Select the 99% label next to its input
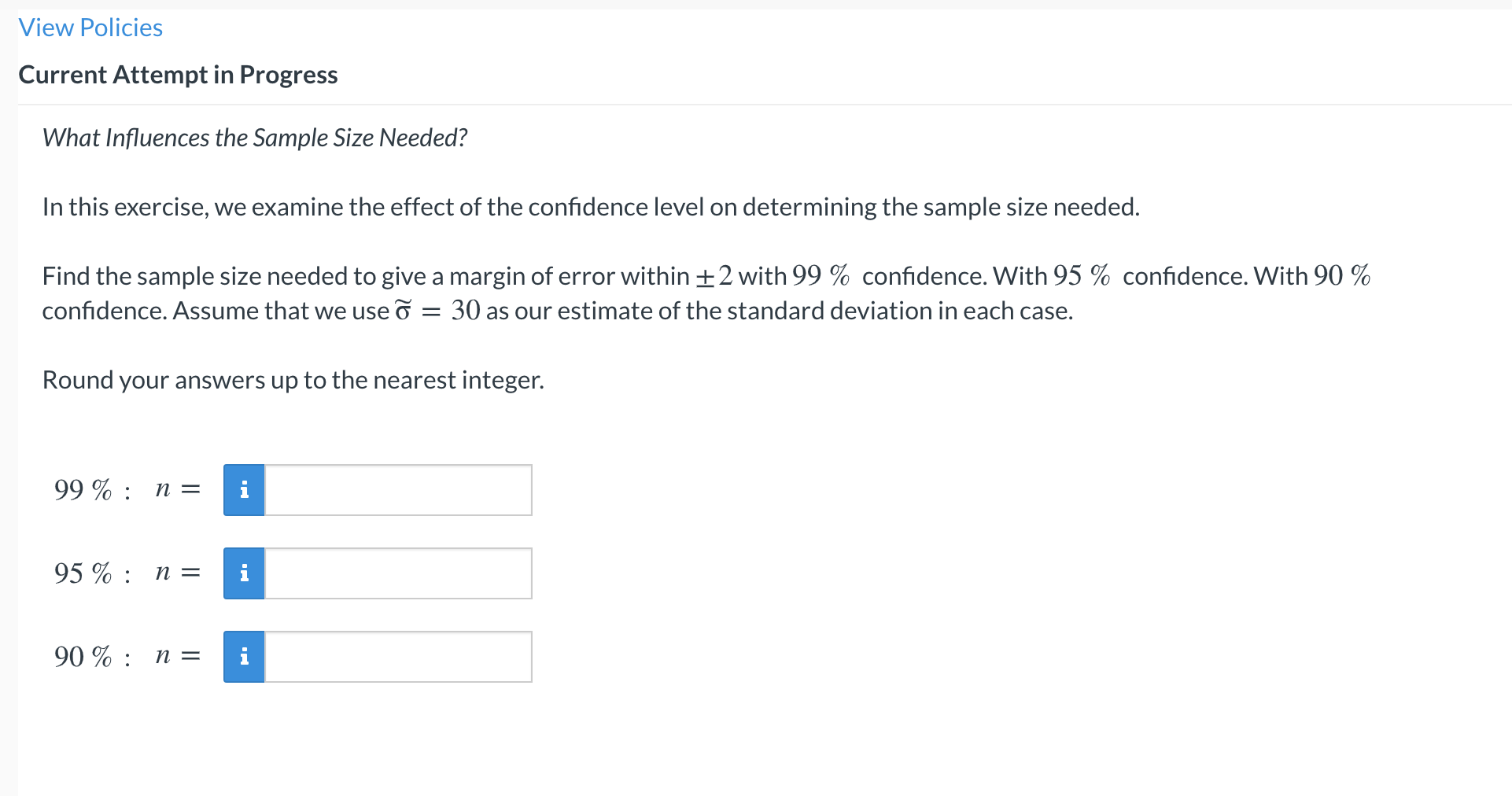Image resolution: width=1512 pixels, height=796 pixels. (x=82, y=489)
